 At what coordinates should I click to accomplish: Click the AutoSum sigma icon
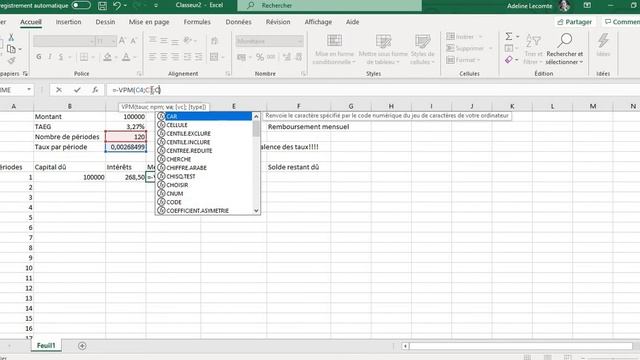509,37
